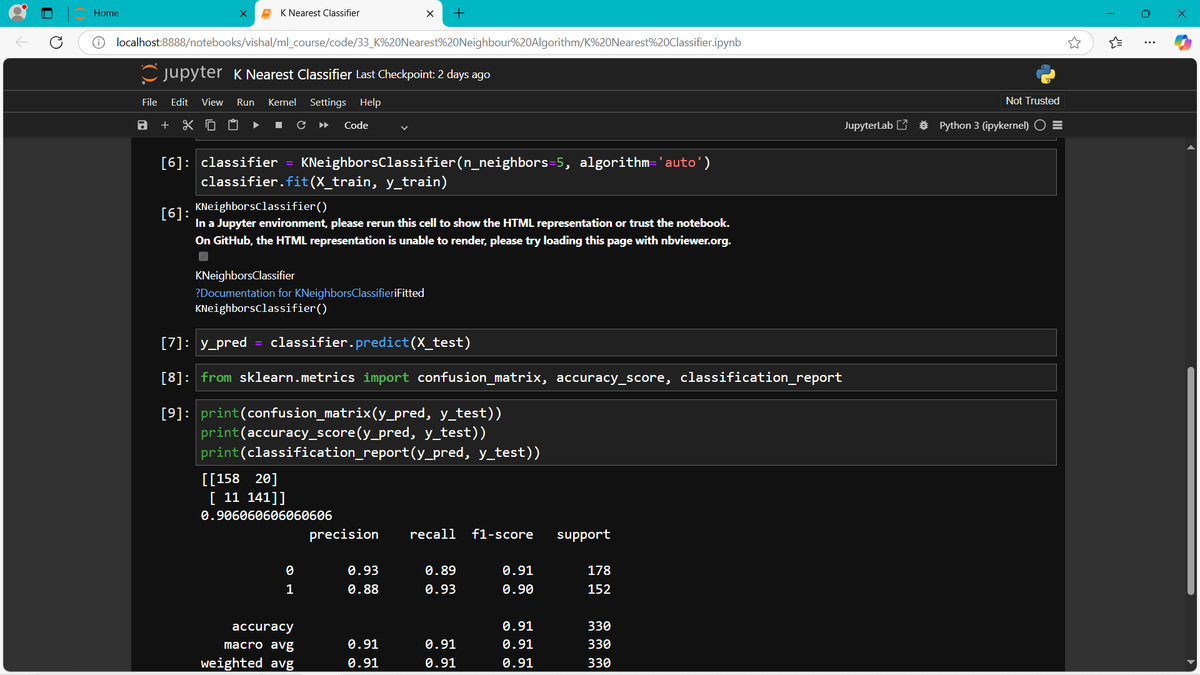Click the precision column header
The image size is (1200, 675).
pos(344,535)
